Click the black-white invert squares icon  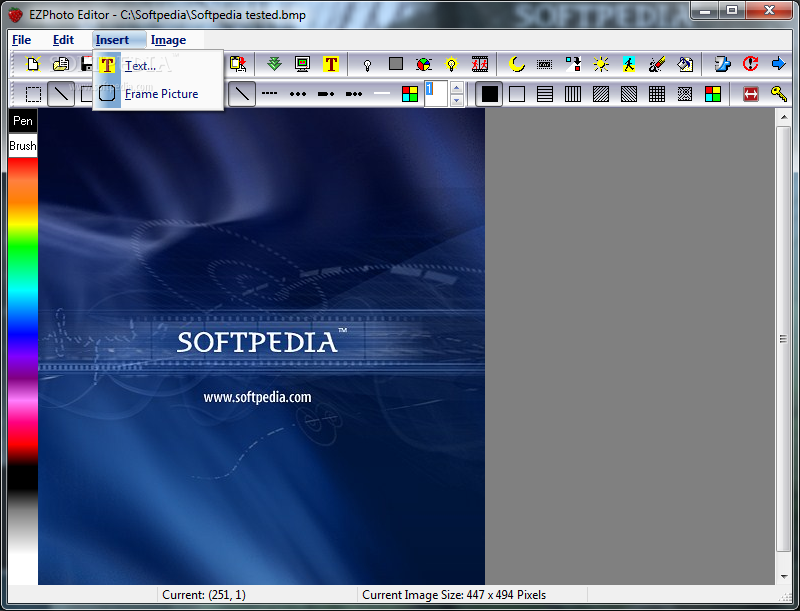573,64
